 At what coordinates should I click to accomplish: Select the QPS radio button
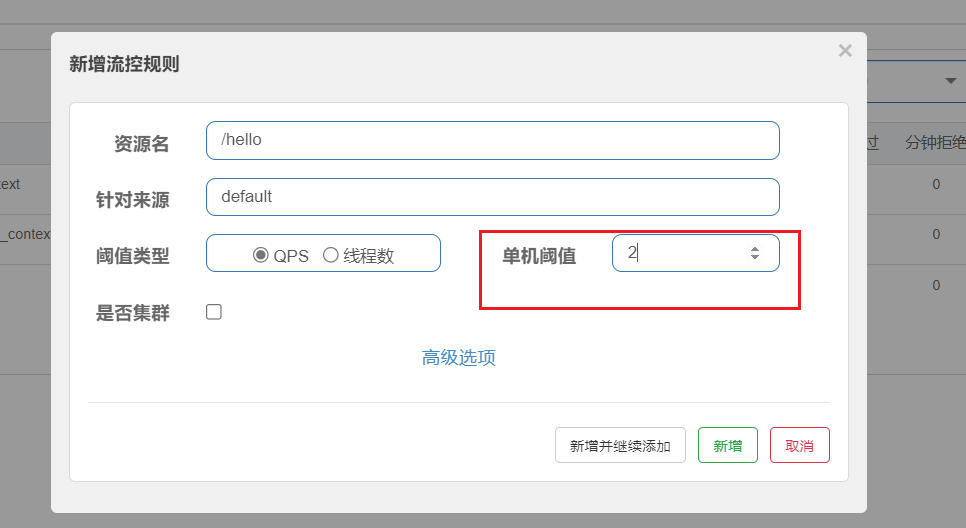pos(261,255)
